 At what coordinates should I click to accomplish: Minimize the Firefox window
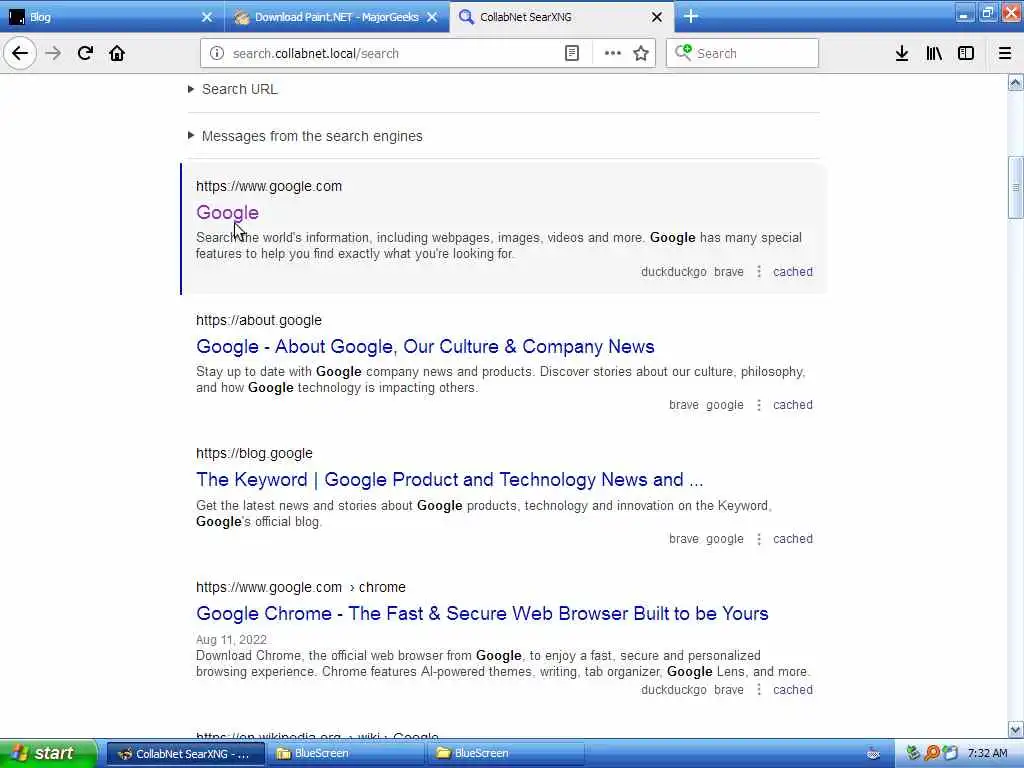(x=964, y=14)
